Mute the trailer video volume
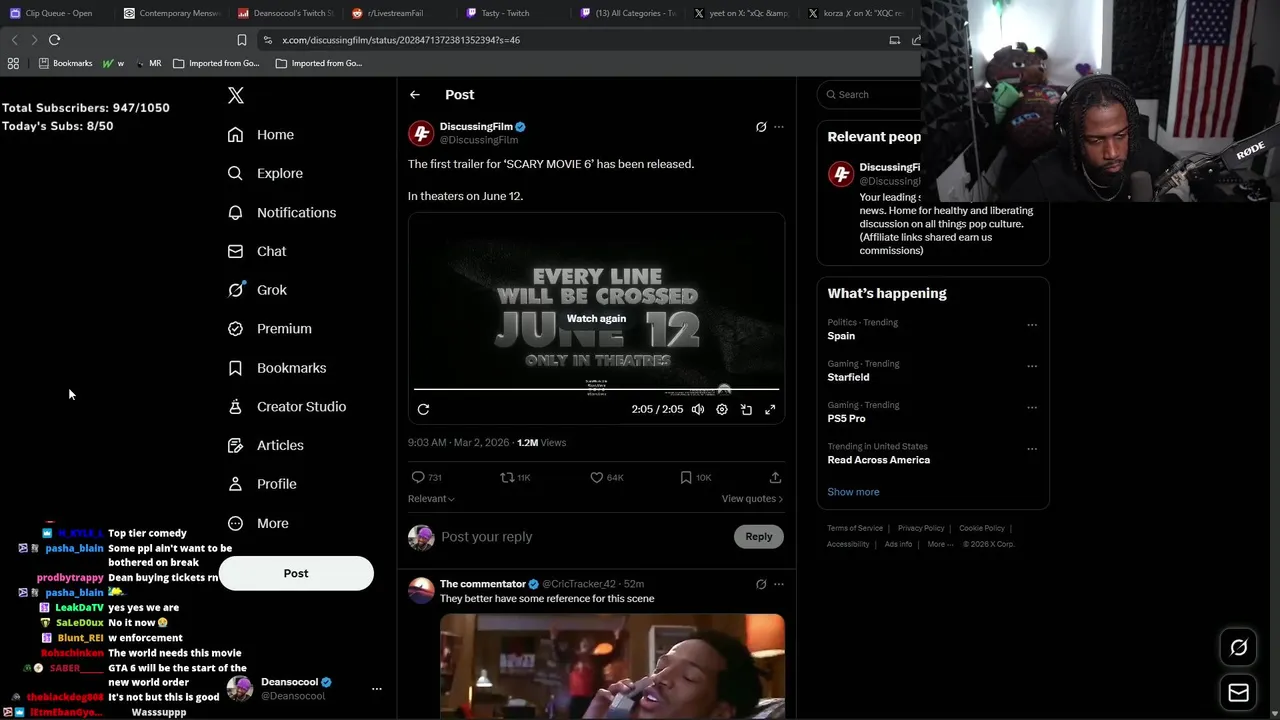Screen dimensions: 1280x720 click(698, 409)
